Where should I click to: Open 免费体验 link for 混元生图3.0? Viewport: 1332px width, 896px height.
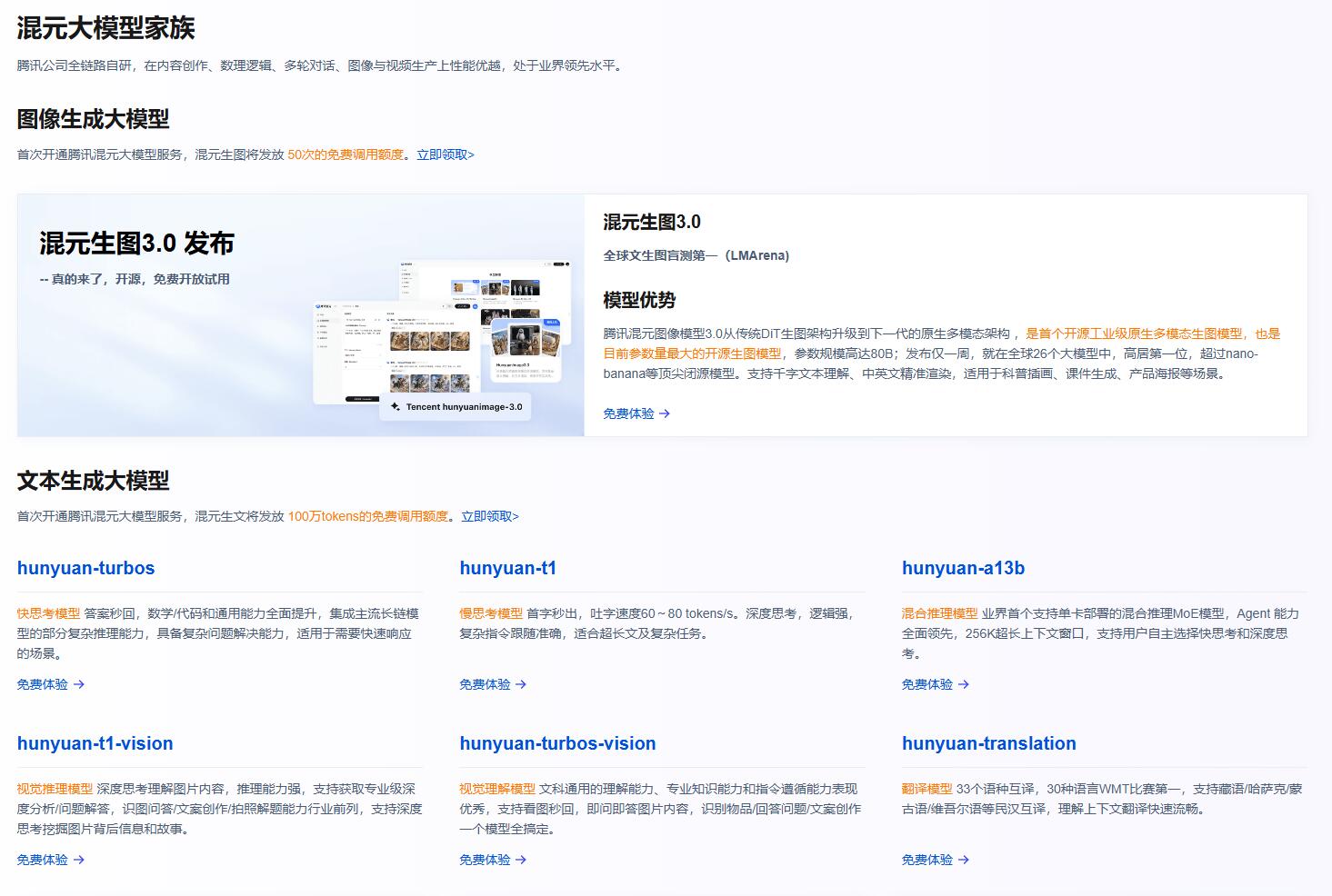click(628, 413)
